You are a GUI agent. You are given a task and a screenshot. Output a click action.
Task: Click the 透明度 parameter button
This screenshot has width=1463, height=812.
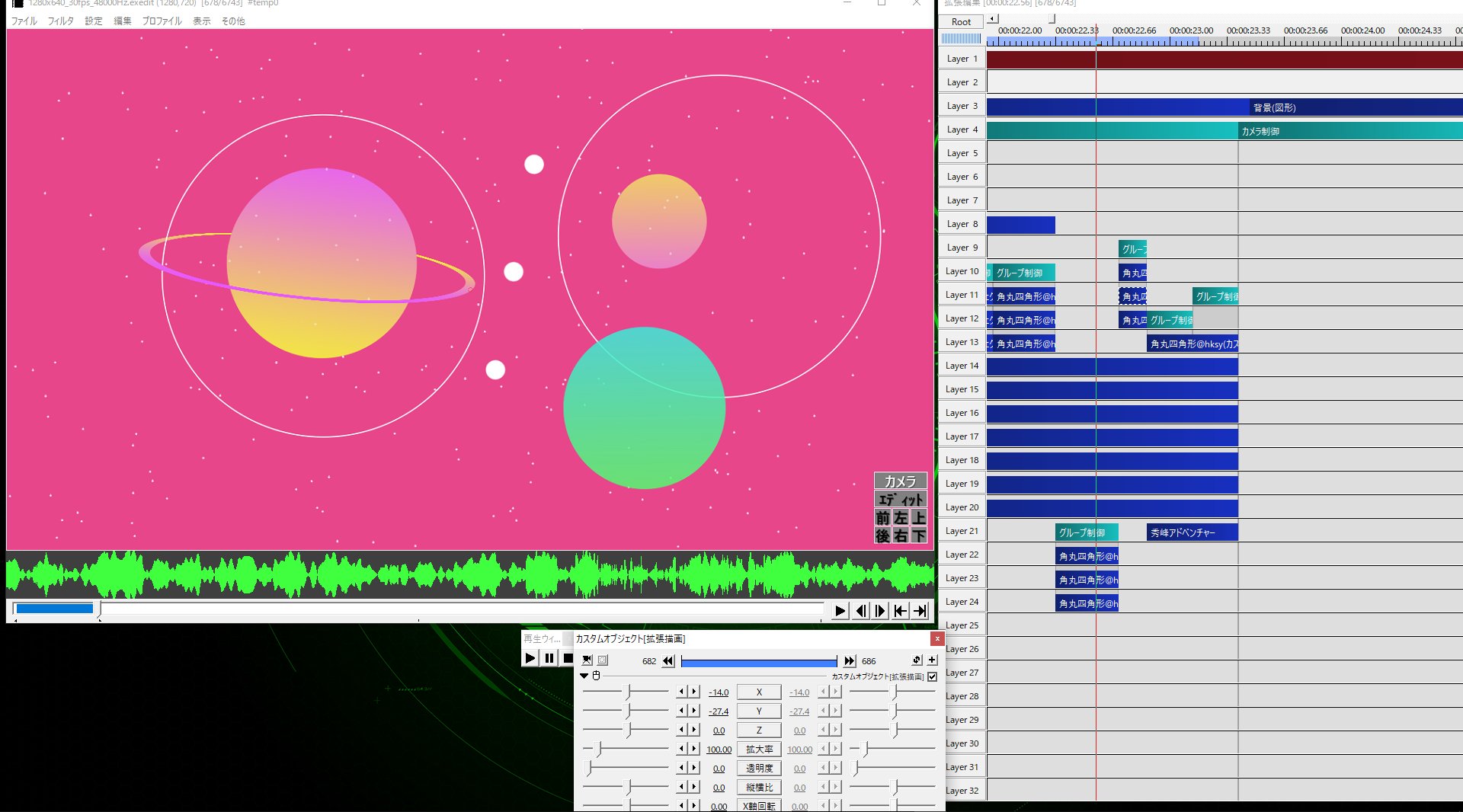click(759, 769)
